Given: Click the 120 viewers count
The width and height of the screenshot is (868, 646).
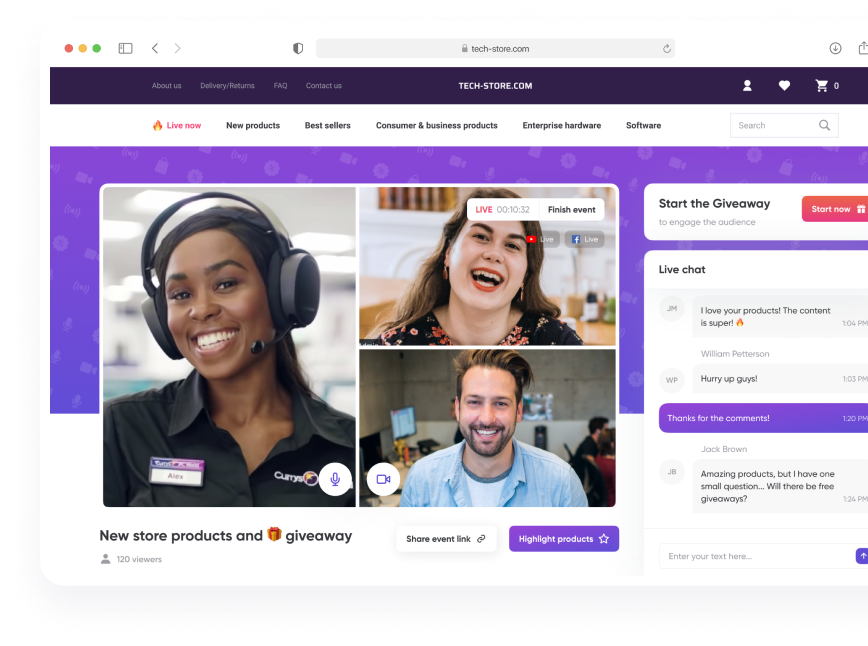Looking at the screenshot, I should click(131, 559).
